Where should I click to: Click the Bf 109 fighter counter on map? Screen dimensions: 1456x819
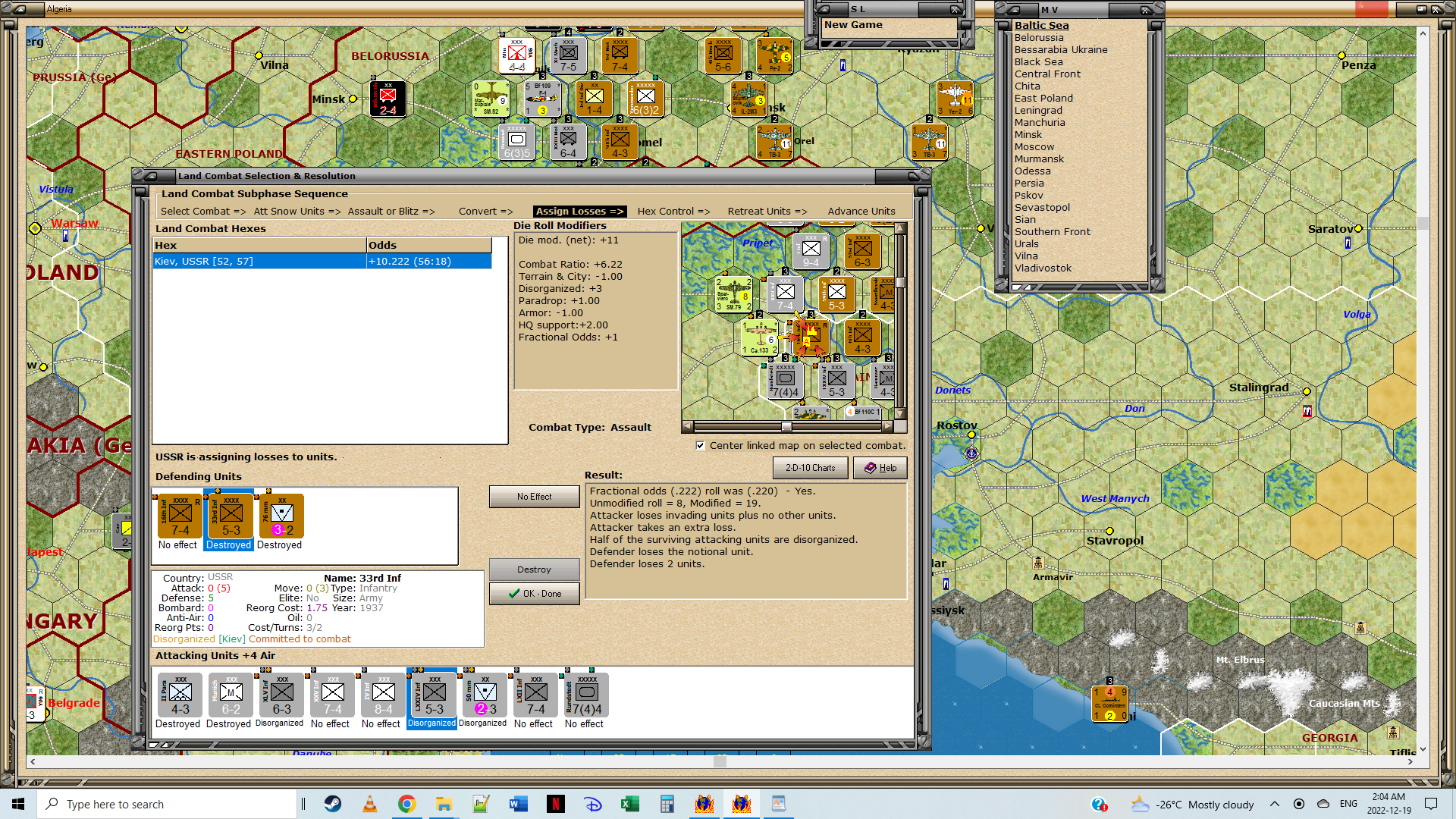(542, 99)
